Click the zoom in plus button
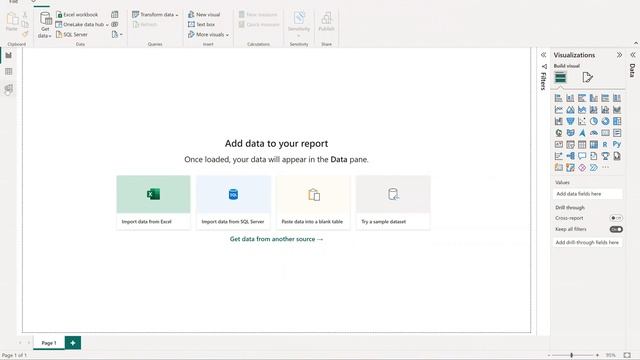Viewport: 640px width, 360px height. [x=597, y=355]
